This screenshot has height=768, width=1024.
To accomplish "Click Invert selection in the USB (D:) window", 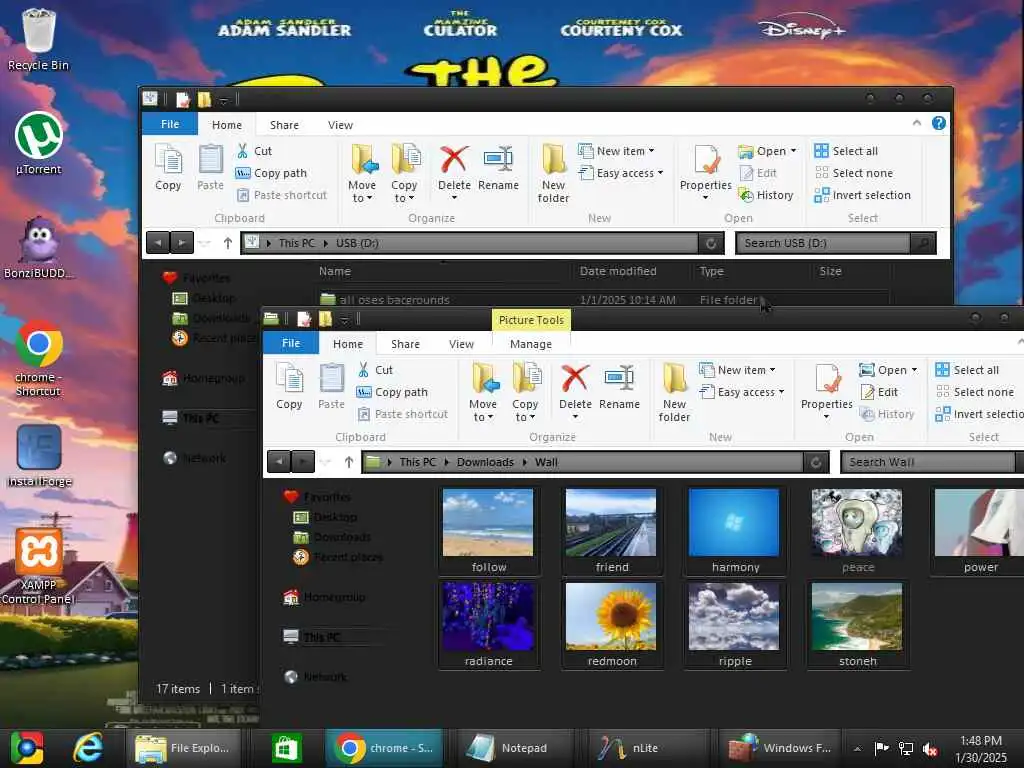I will [863, 195].
